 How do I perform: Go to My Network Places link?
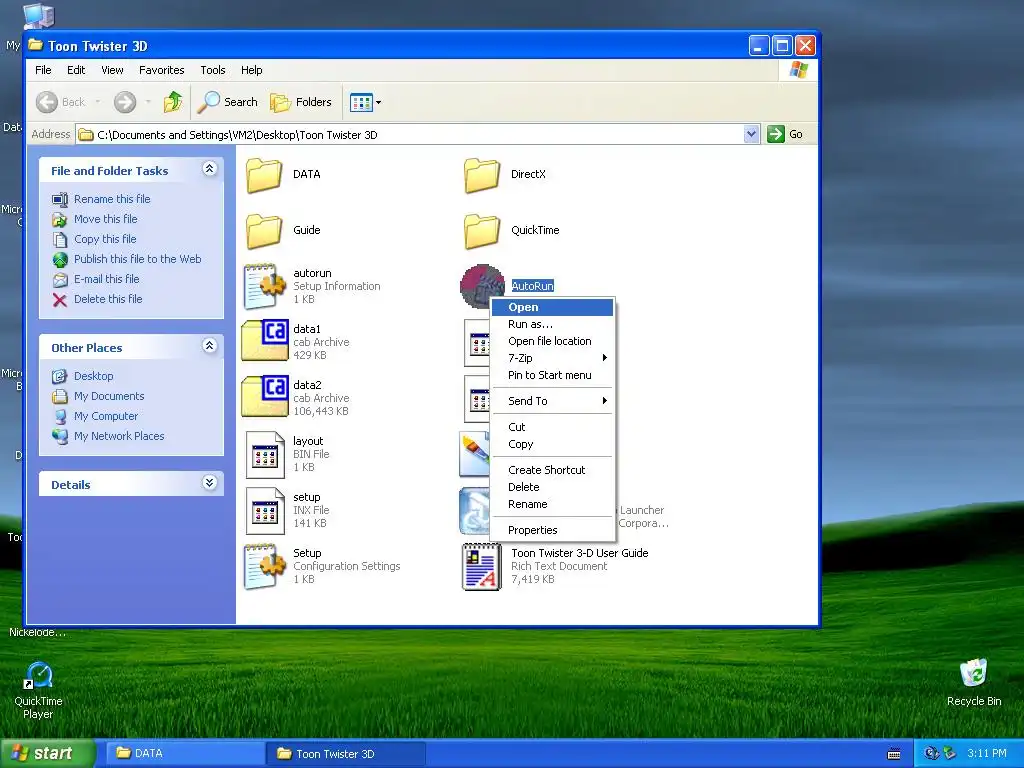click(119, 436)
